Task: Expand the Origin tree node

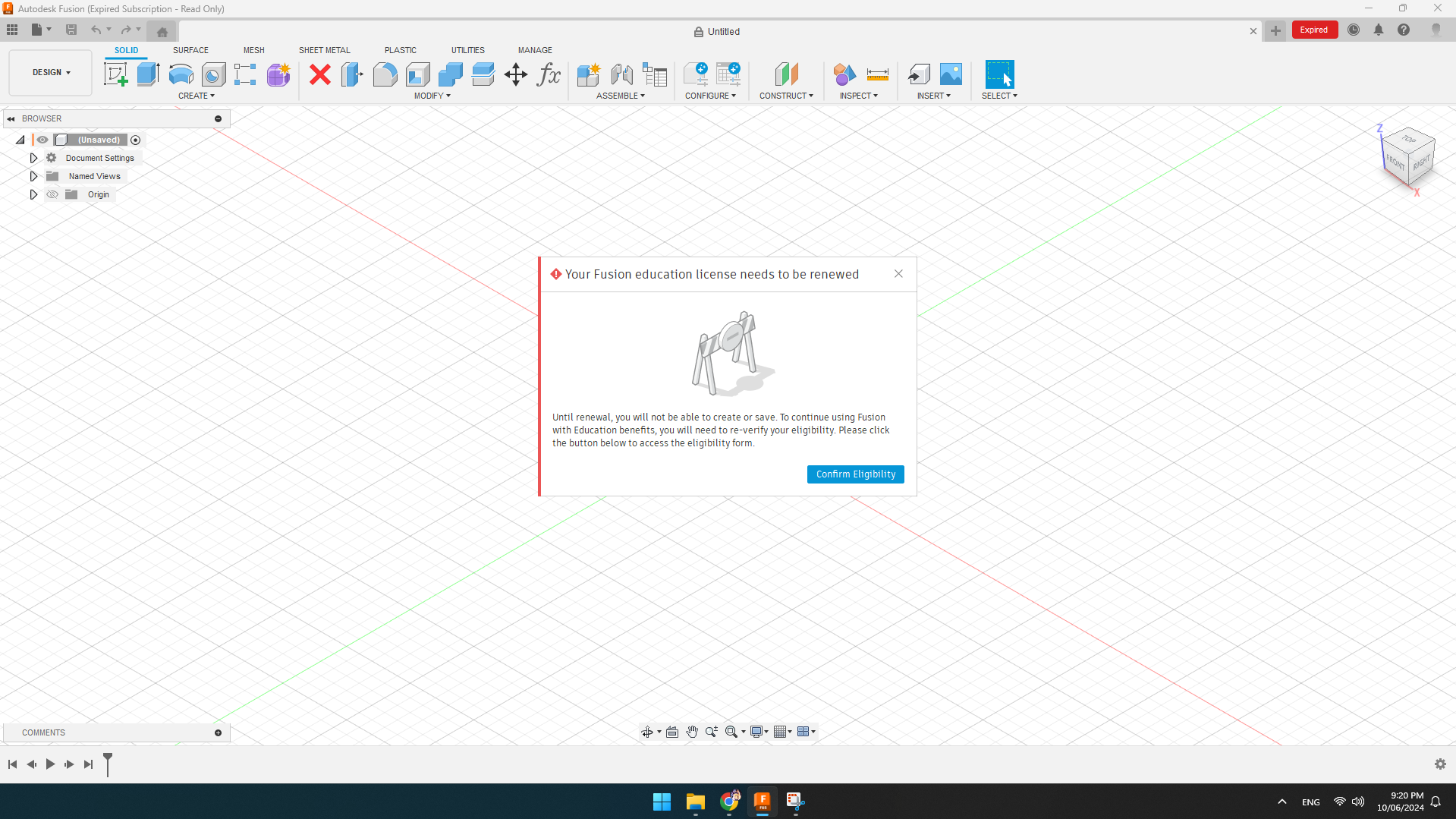Action: [x=33, y=194]
